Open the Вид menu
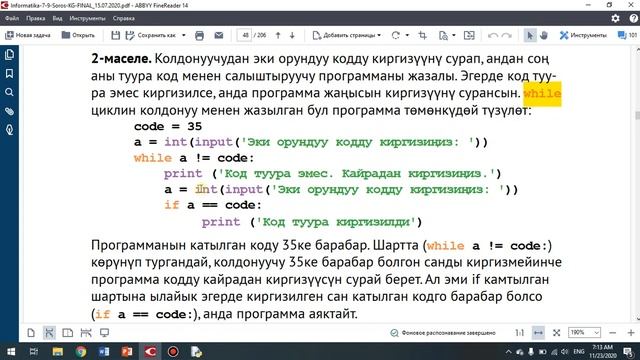 tap(57, 18)
